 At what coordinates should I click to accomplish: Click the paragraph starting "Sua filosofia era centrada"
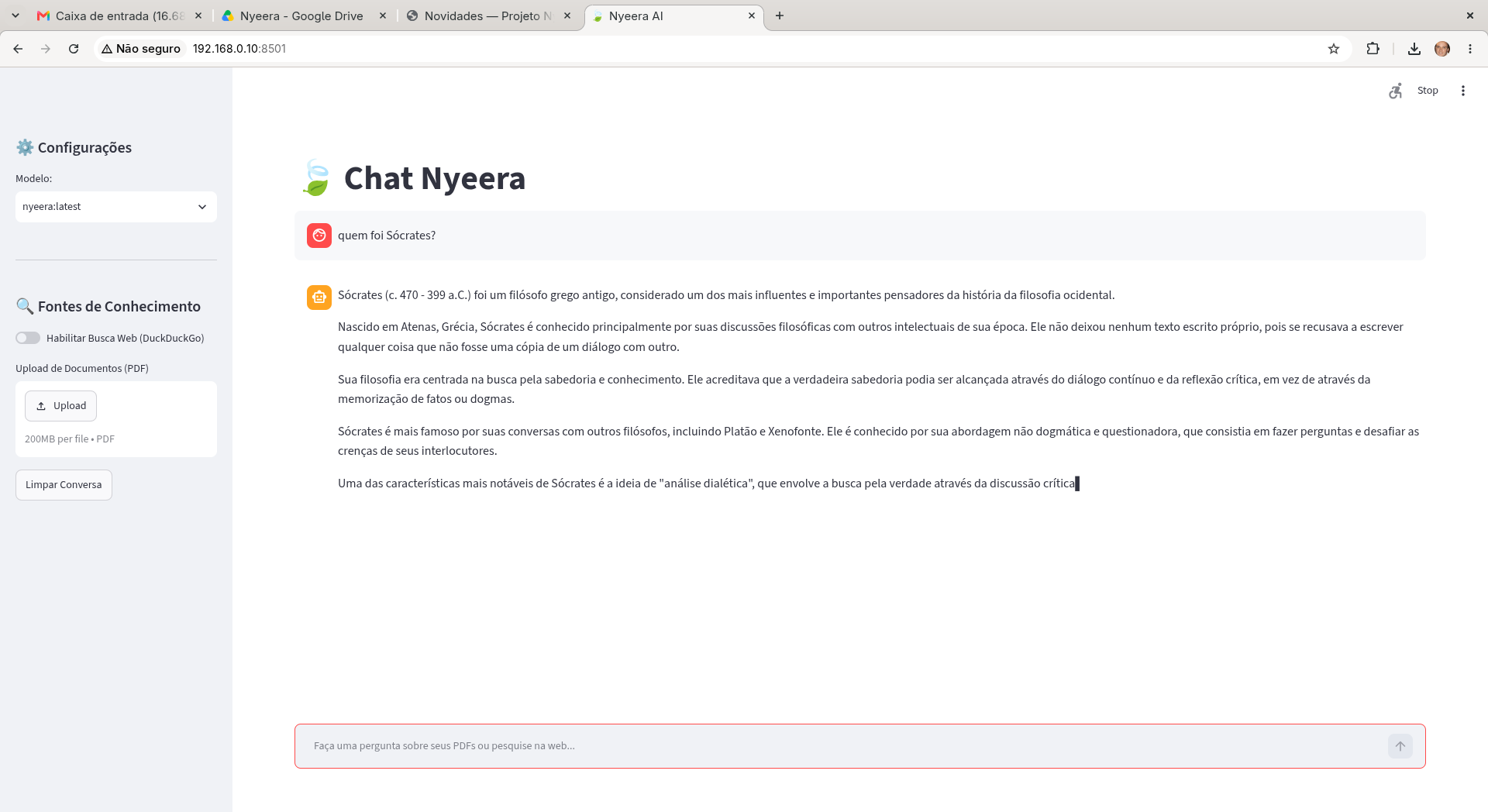[x=854, y=389]
